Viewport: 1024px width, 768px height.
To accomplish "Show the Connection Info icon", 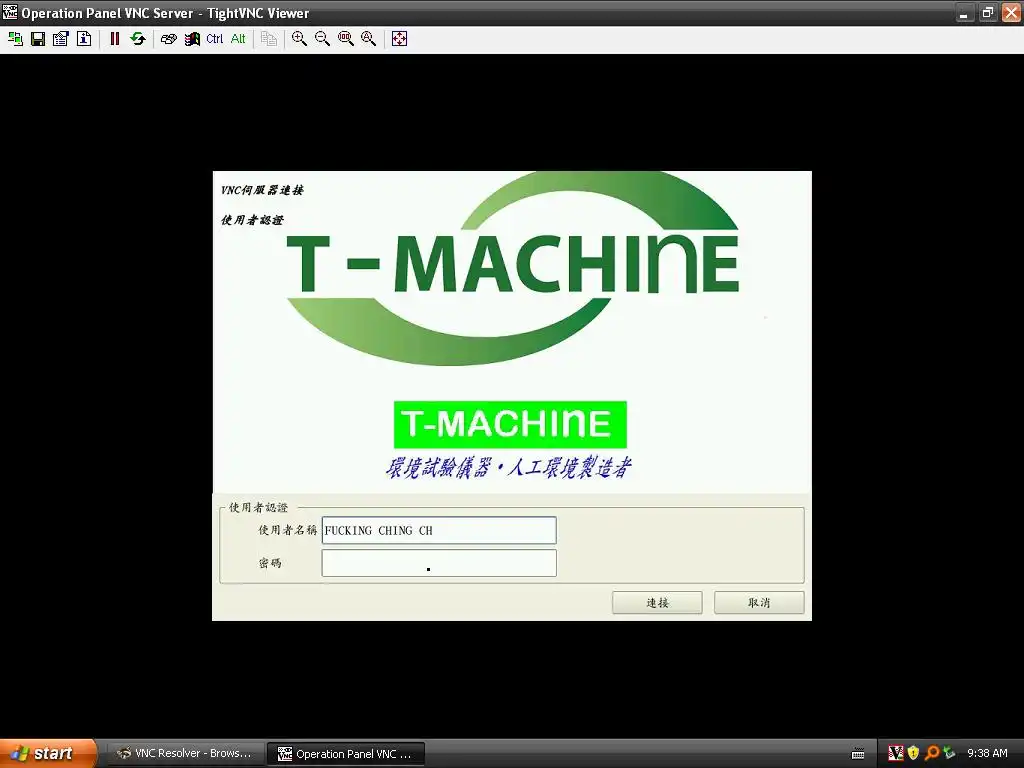I will pyautogui.click(x=84, y=39).
